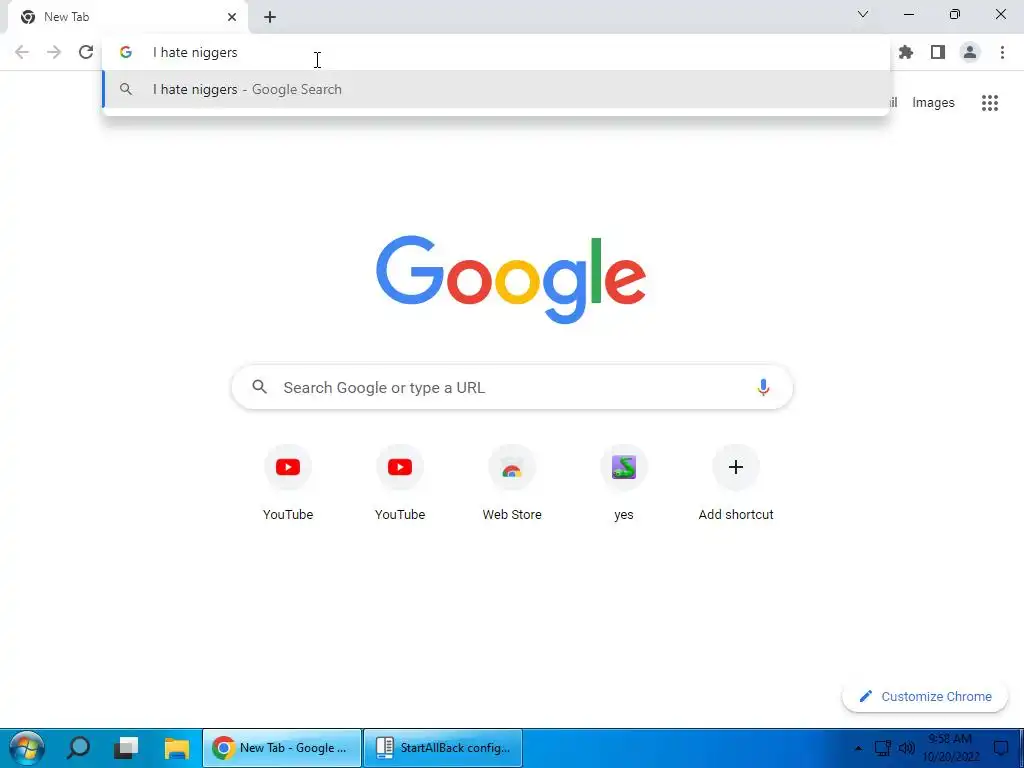Open the Chrome three-dot menu
Screen dimensions: 1024x768
tap(1002, 52)
